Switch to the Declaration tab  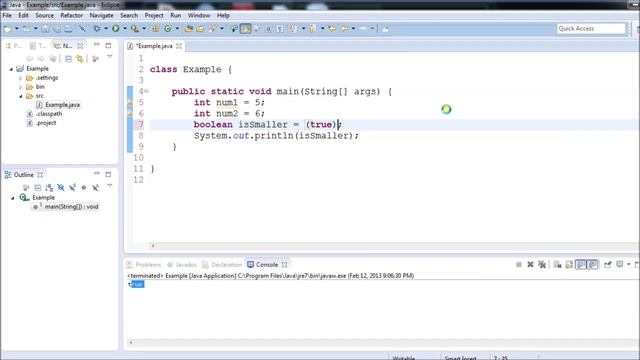coord(222,264)
